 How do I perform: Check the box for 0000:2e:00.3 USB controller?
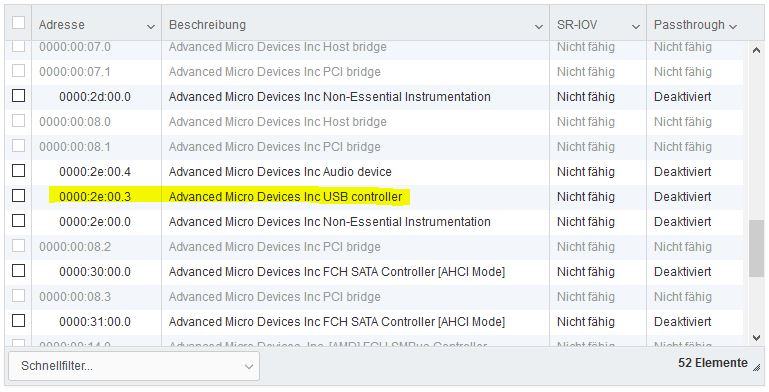[x=18, y=196]
